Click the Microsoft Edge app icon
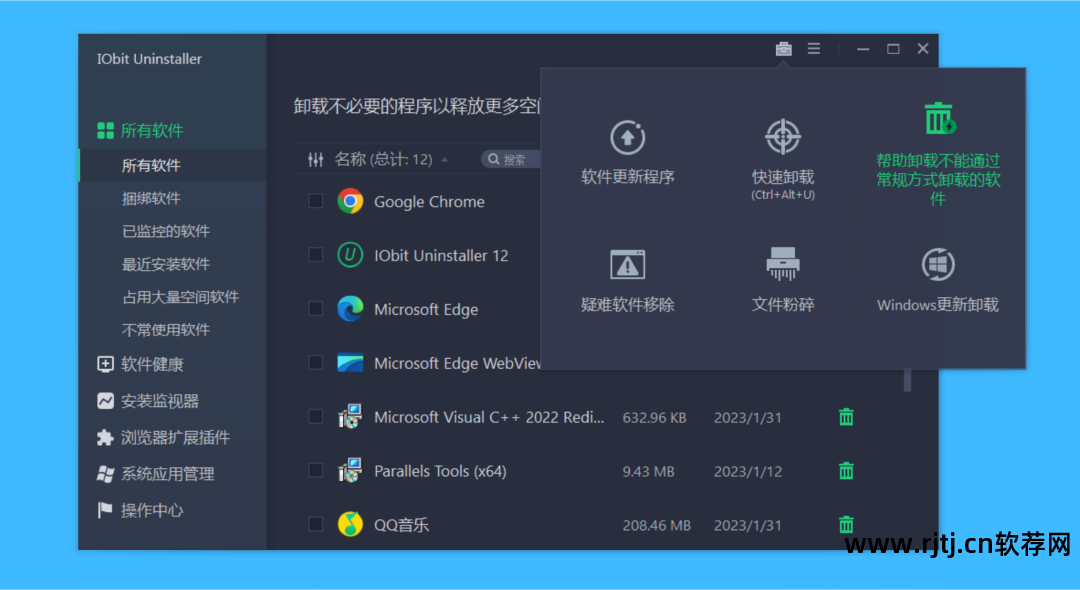This screenshot has width=1080, height=590. pos(350,308)
